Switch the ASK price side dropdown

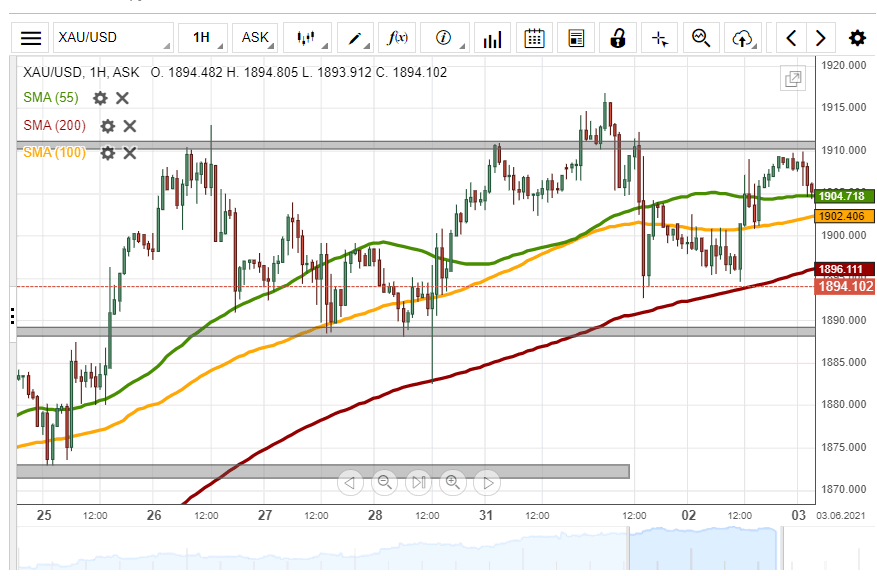256,38
